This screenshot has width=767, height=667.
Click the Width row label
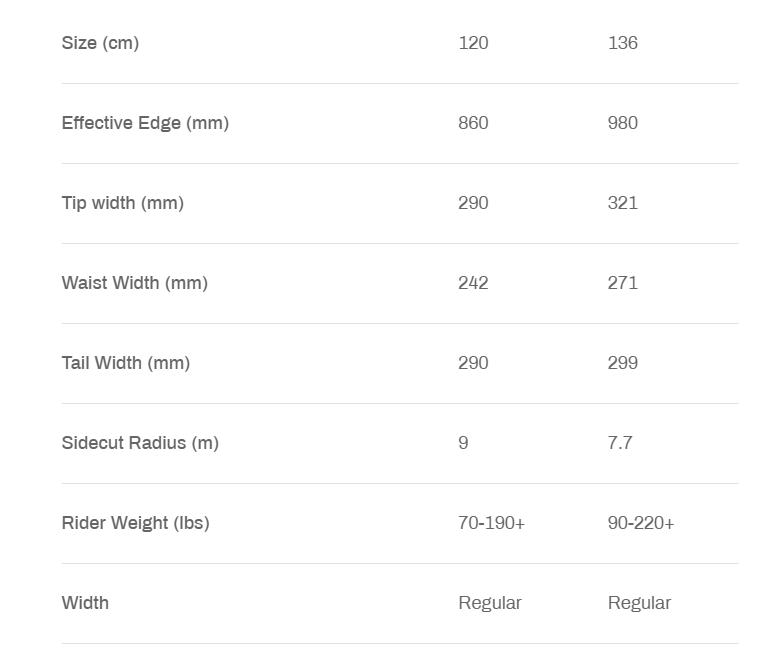click(85, 603)
